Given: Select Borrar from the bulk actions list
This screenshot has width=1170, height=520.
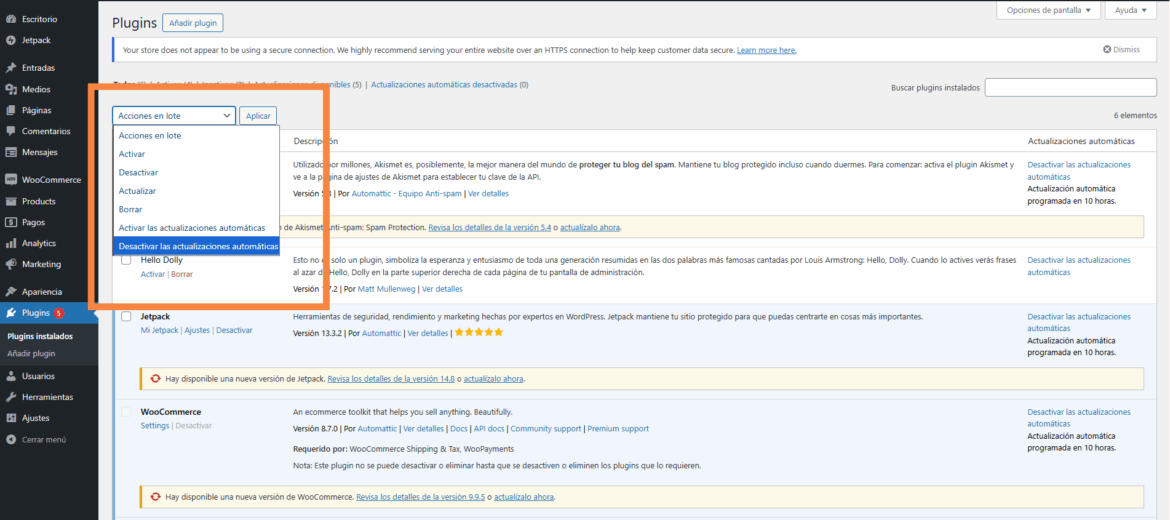Looking at the screenshot, I should pos(131,209).
